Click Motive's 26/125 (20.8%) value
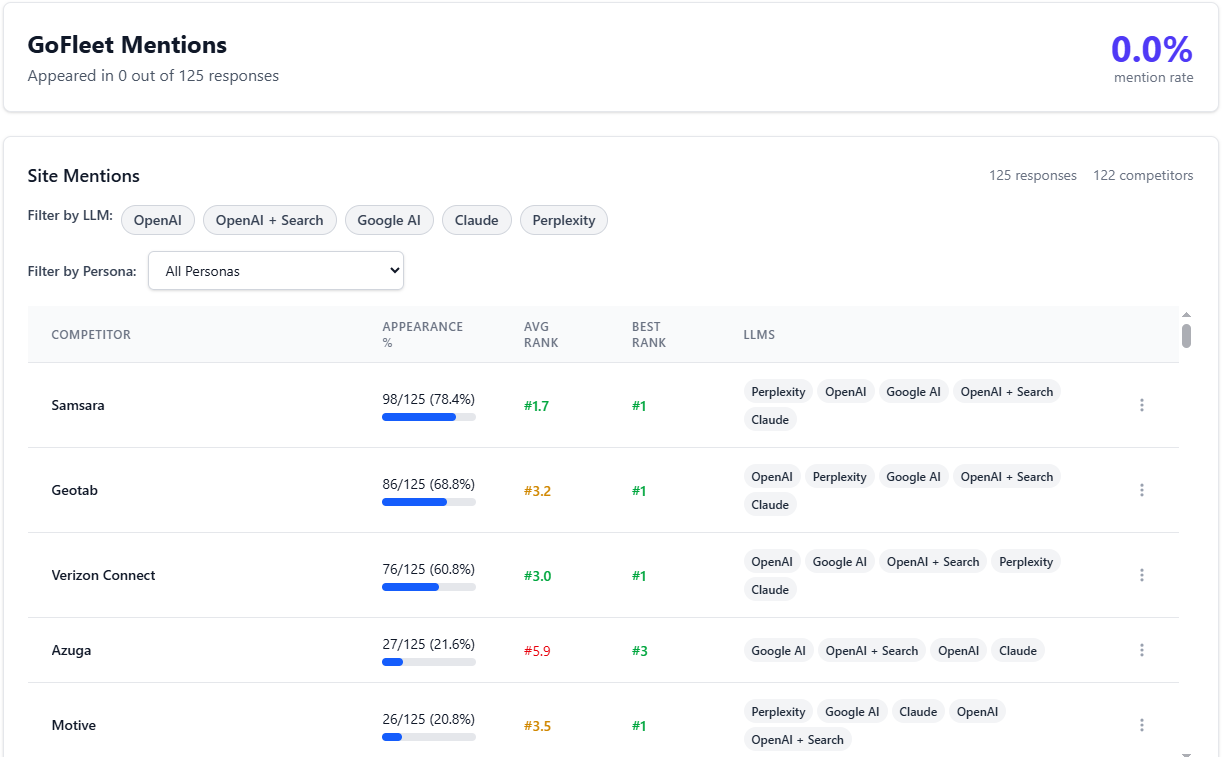 [428, 719]
